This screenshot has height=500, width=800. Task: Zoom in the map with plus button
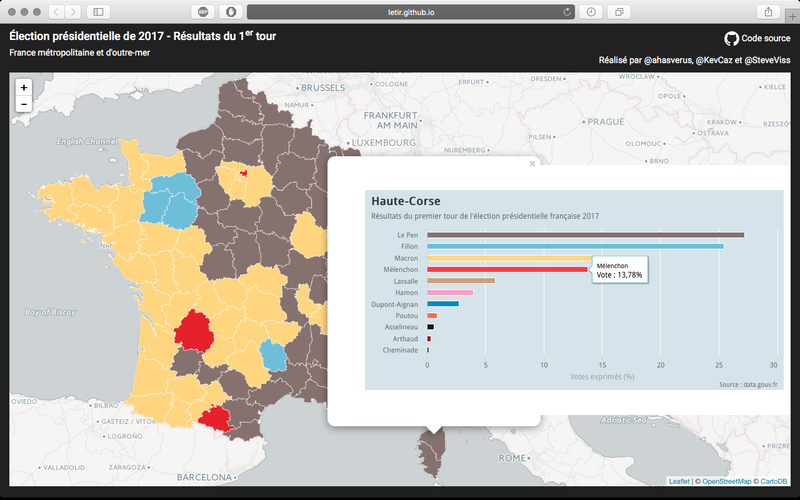[x=23, y=87]
